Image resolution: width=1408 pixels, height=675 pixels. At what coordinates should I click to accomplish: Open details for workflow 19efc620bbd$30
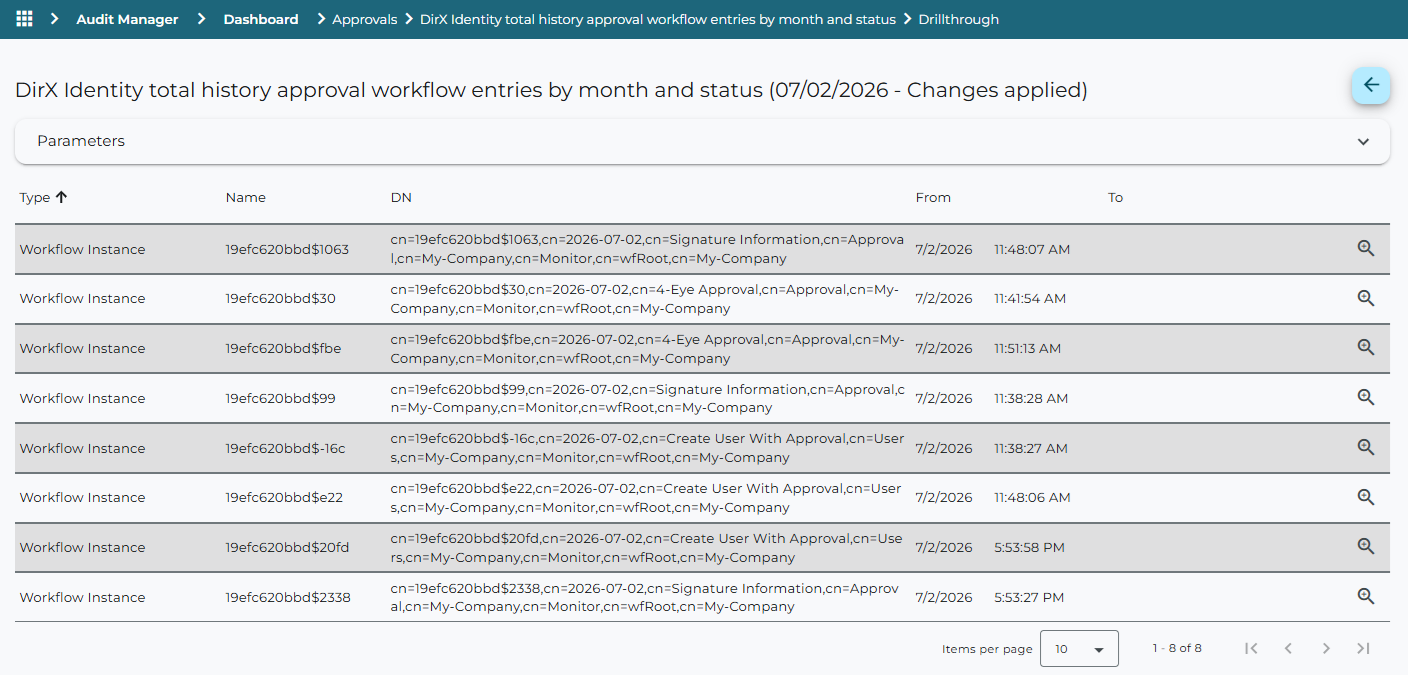pos(1365,298)
